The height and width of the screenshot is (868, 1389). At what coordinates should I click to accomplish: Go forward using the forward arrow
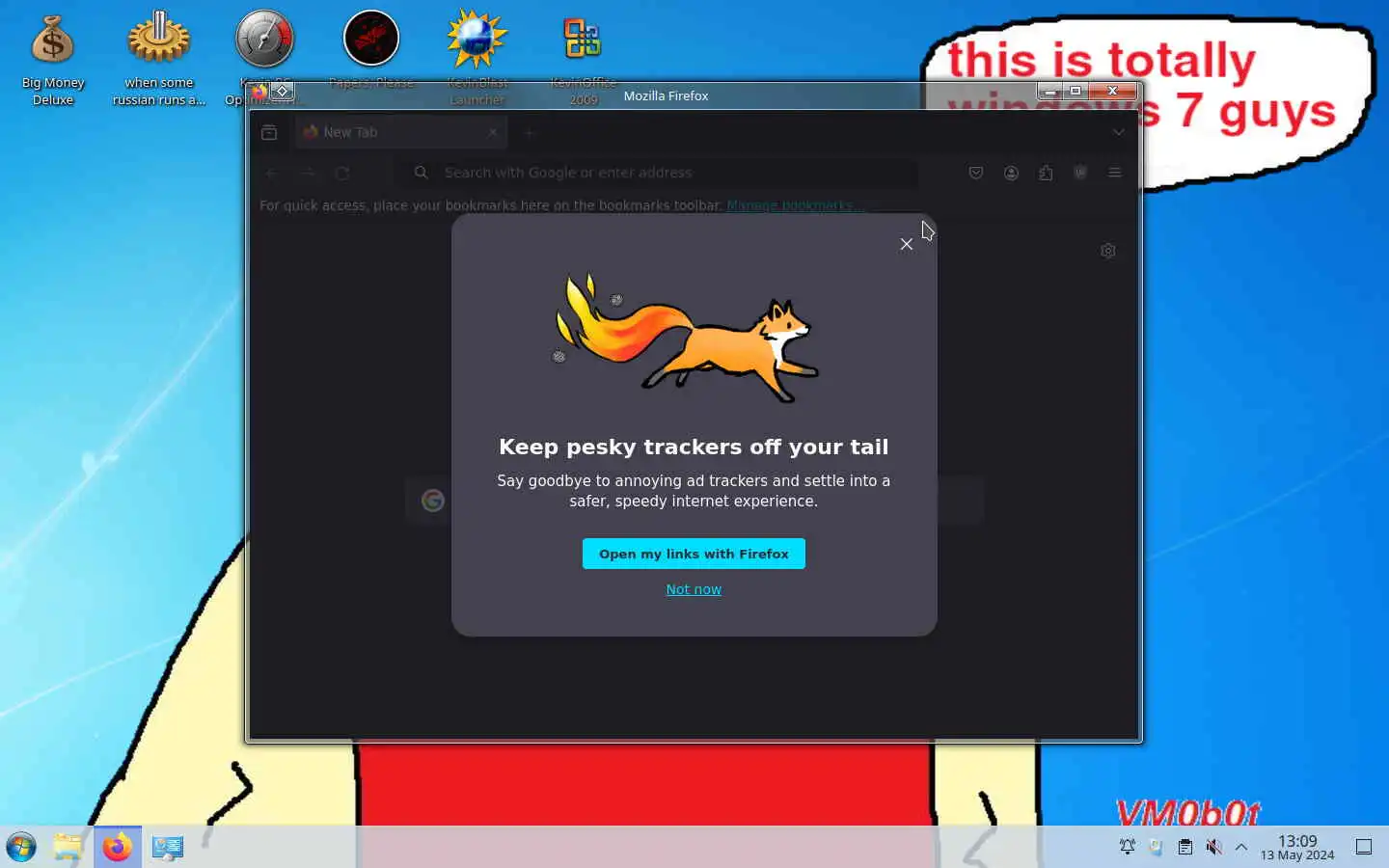click(x=307, y=173)
